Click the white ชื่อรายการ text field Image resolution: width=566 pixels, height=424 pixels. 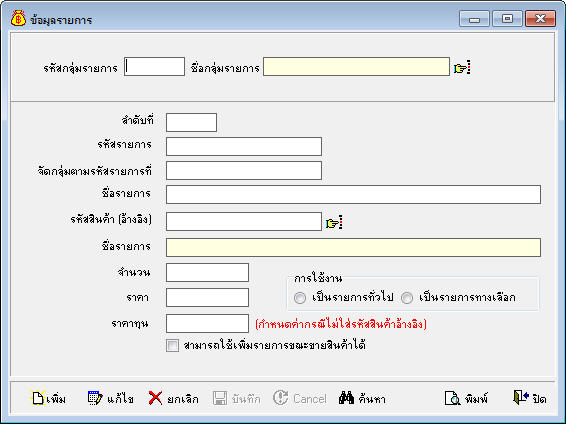tap(353, 194)
